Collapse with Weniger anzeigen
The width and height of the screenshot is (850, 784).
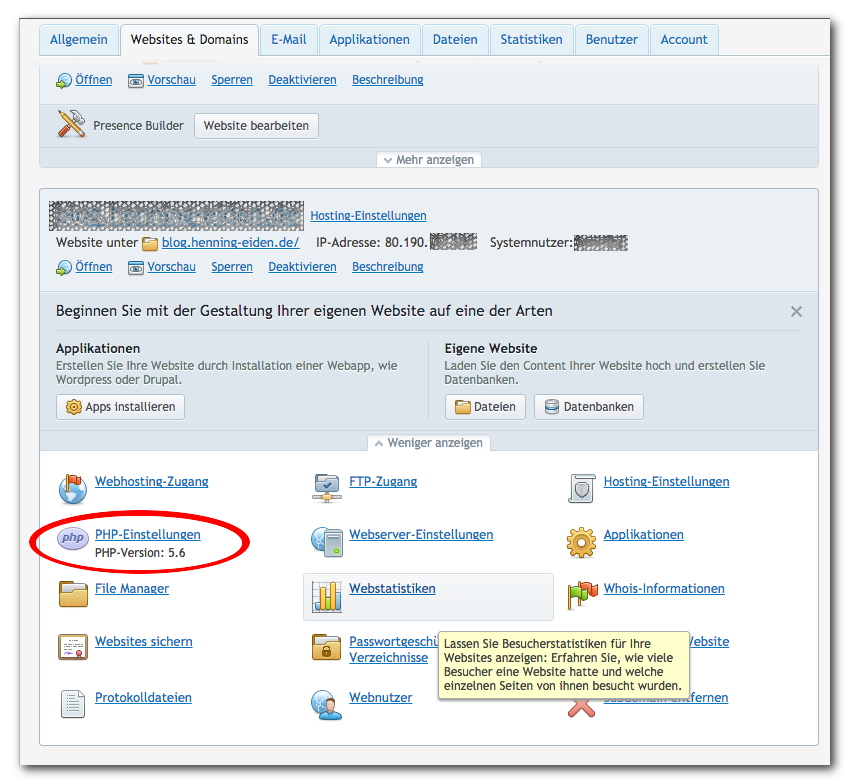click(x=429, y=443)
